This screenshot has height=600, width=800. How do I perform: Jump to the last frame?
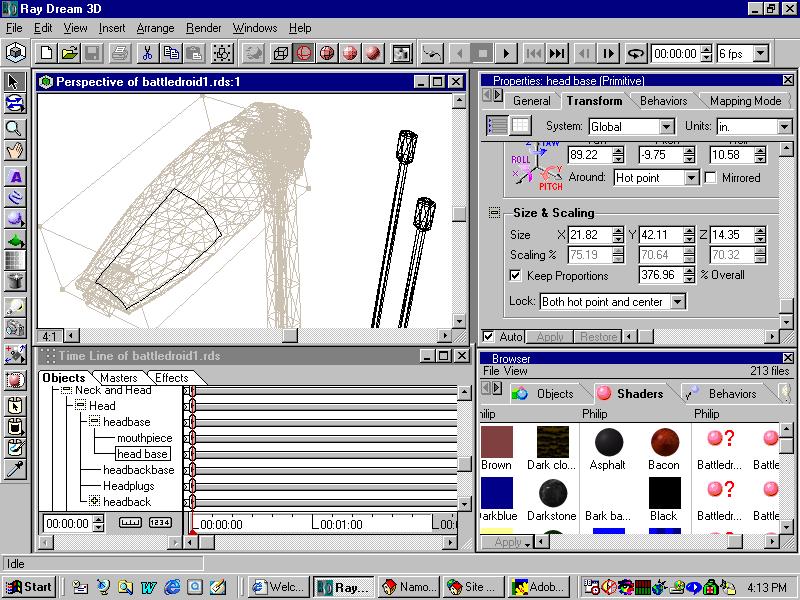(557, 53)
